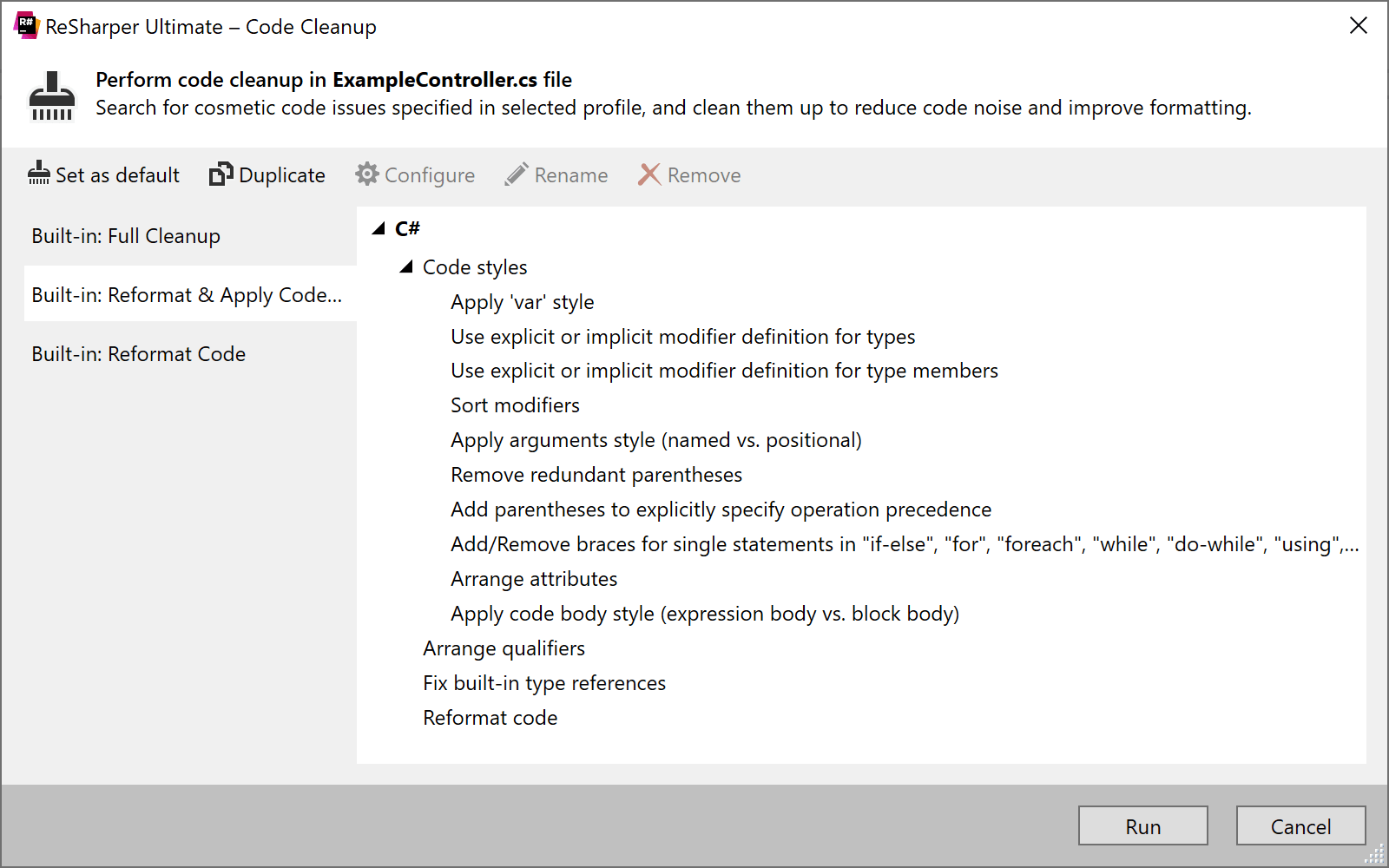Select explicit or implicit modifier for types item
This screenshot has width=1389, height=868.
683,337
